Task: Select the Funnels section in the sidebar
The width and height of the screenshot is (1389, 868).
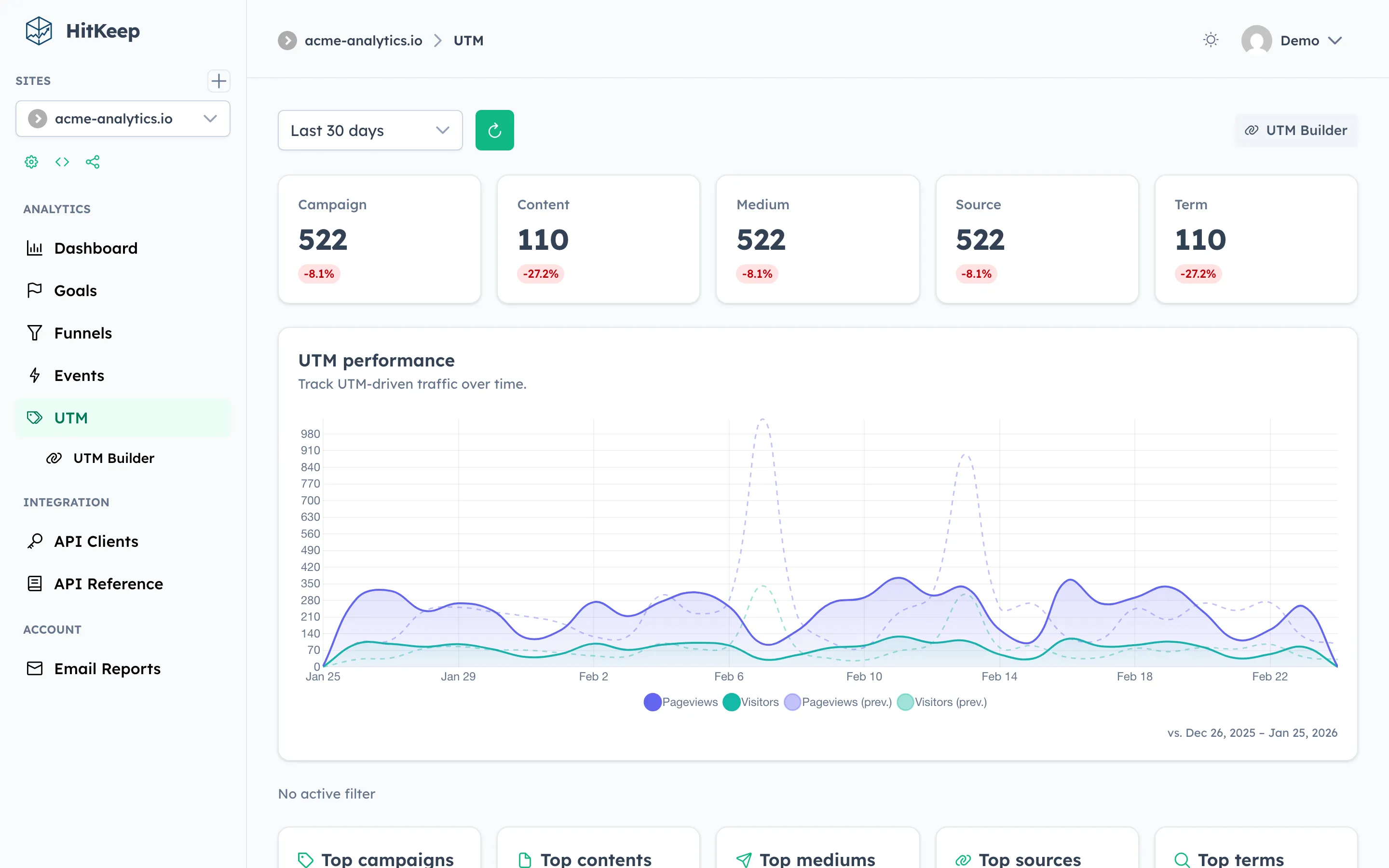Action: point(82,333)
